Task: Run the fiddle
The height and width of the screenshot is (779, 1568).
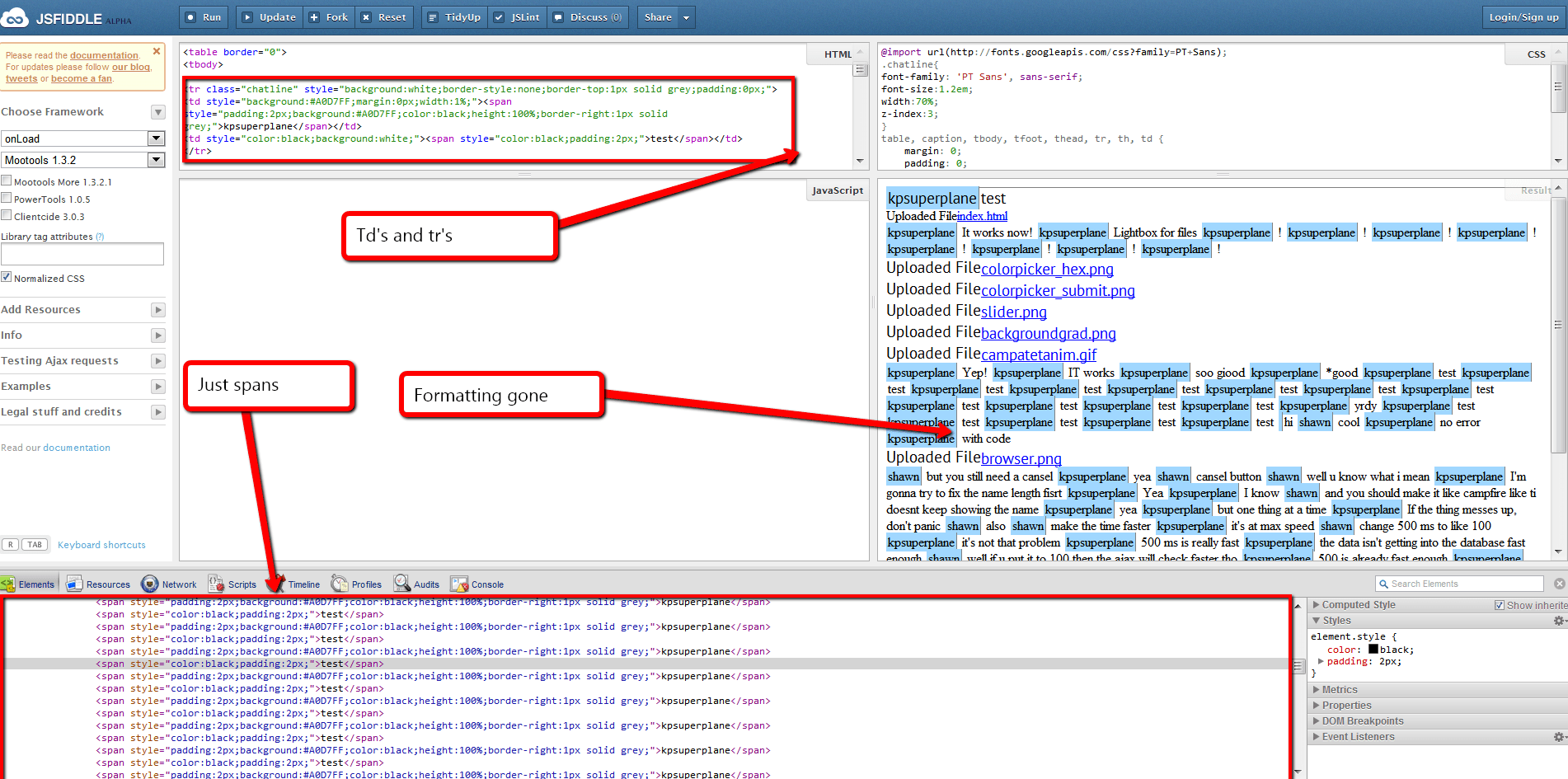Action: (203, 16)
